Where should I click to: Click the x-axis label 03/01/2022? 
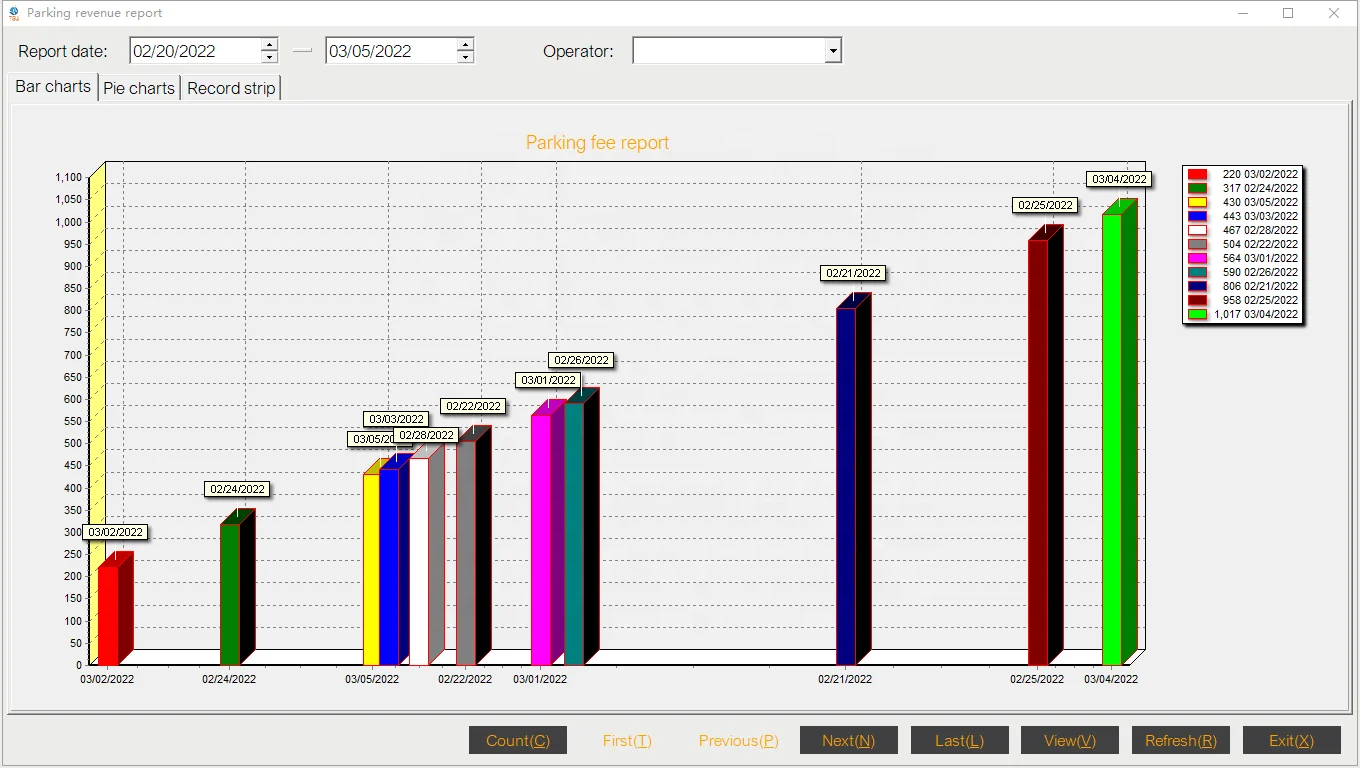tap(540, 679)
